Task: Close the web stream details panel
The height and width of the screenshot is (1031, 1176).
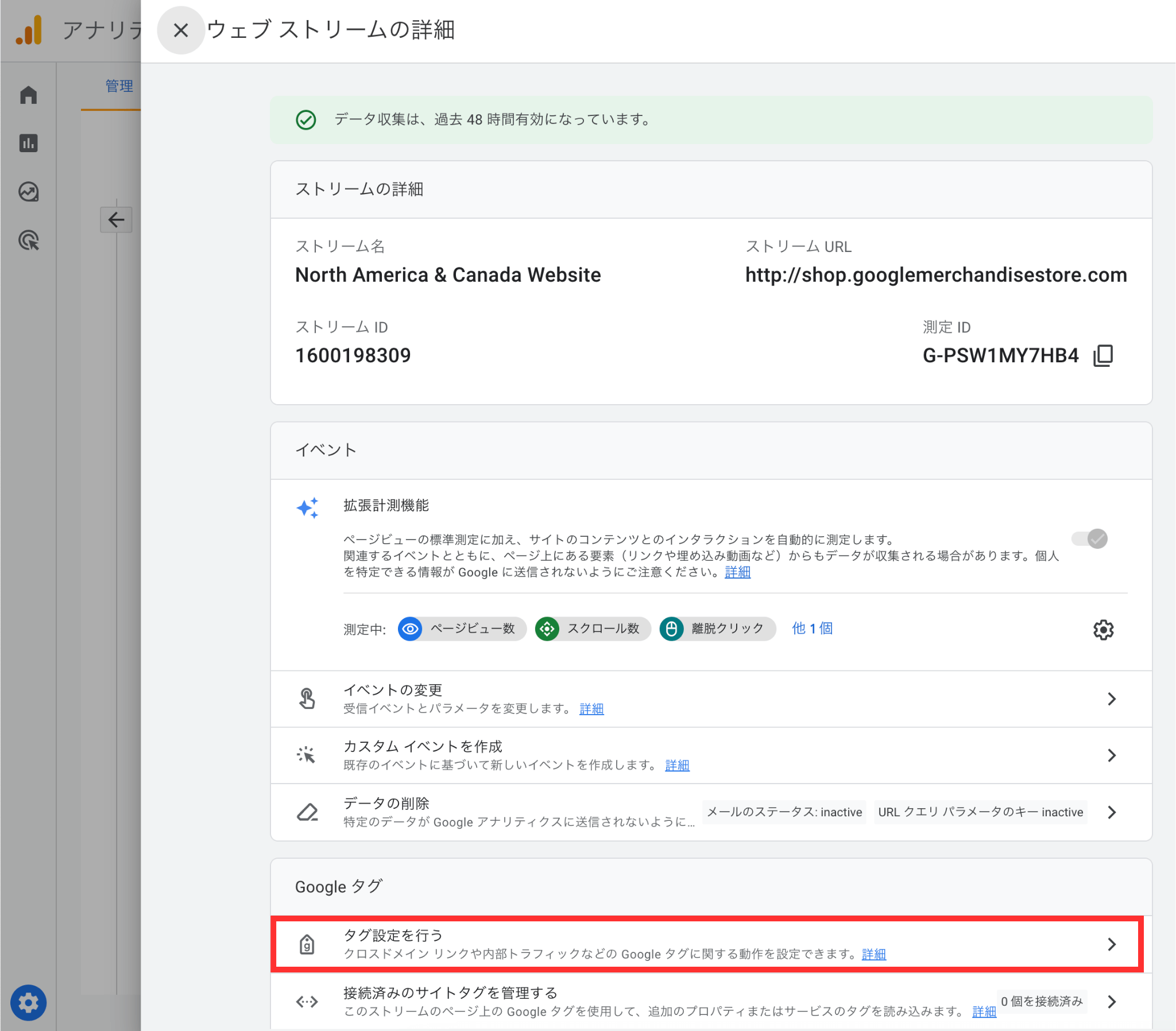Action: point(181,30)
